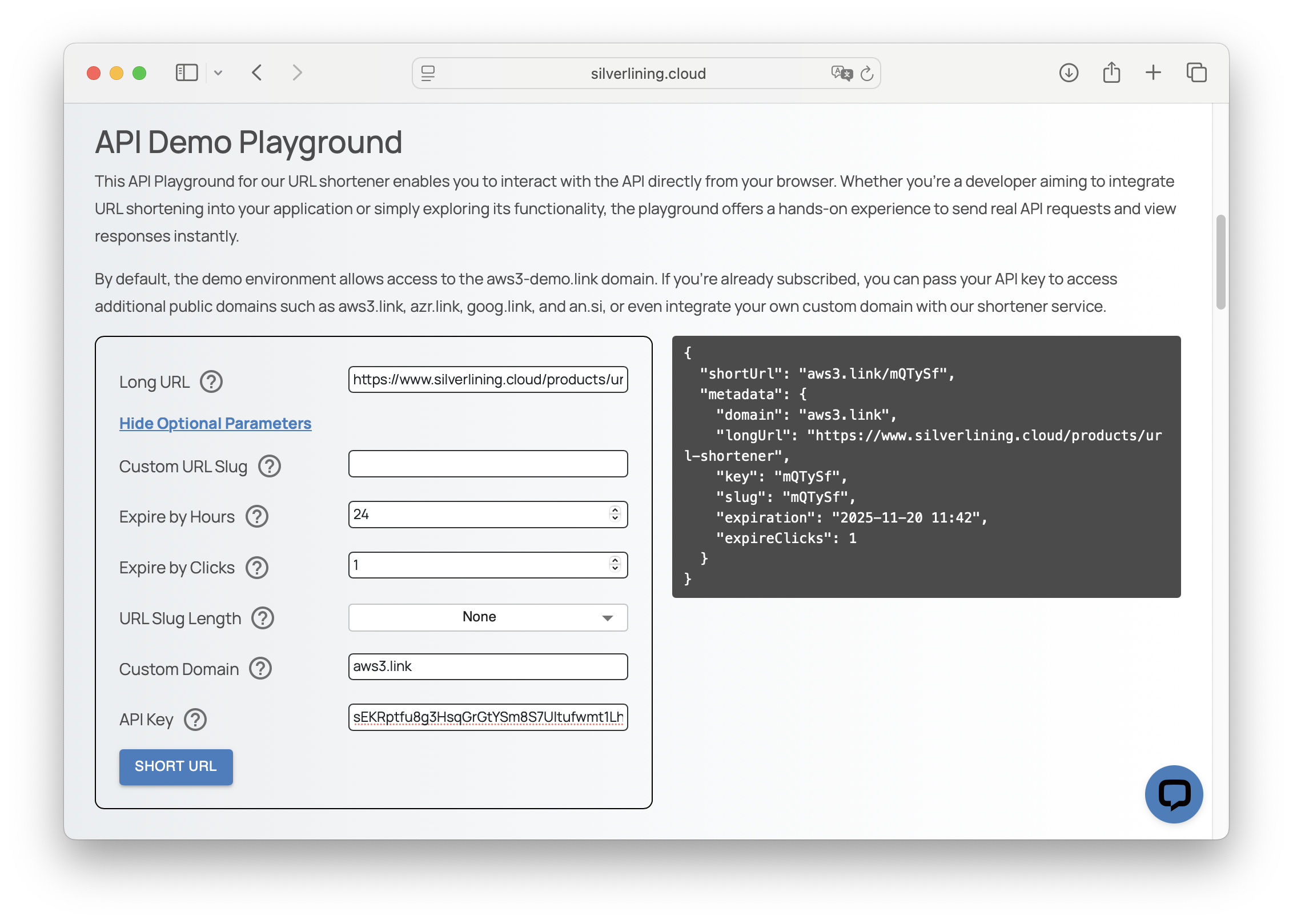Open the URL Slug Length dropdown
The width and height of the screenshot is (1293, 924).
pyautogui.click(x=488, y=617)
